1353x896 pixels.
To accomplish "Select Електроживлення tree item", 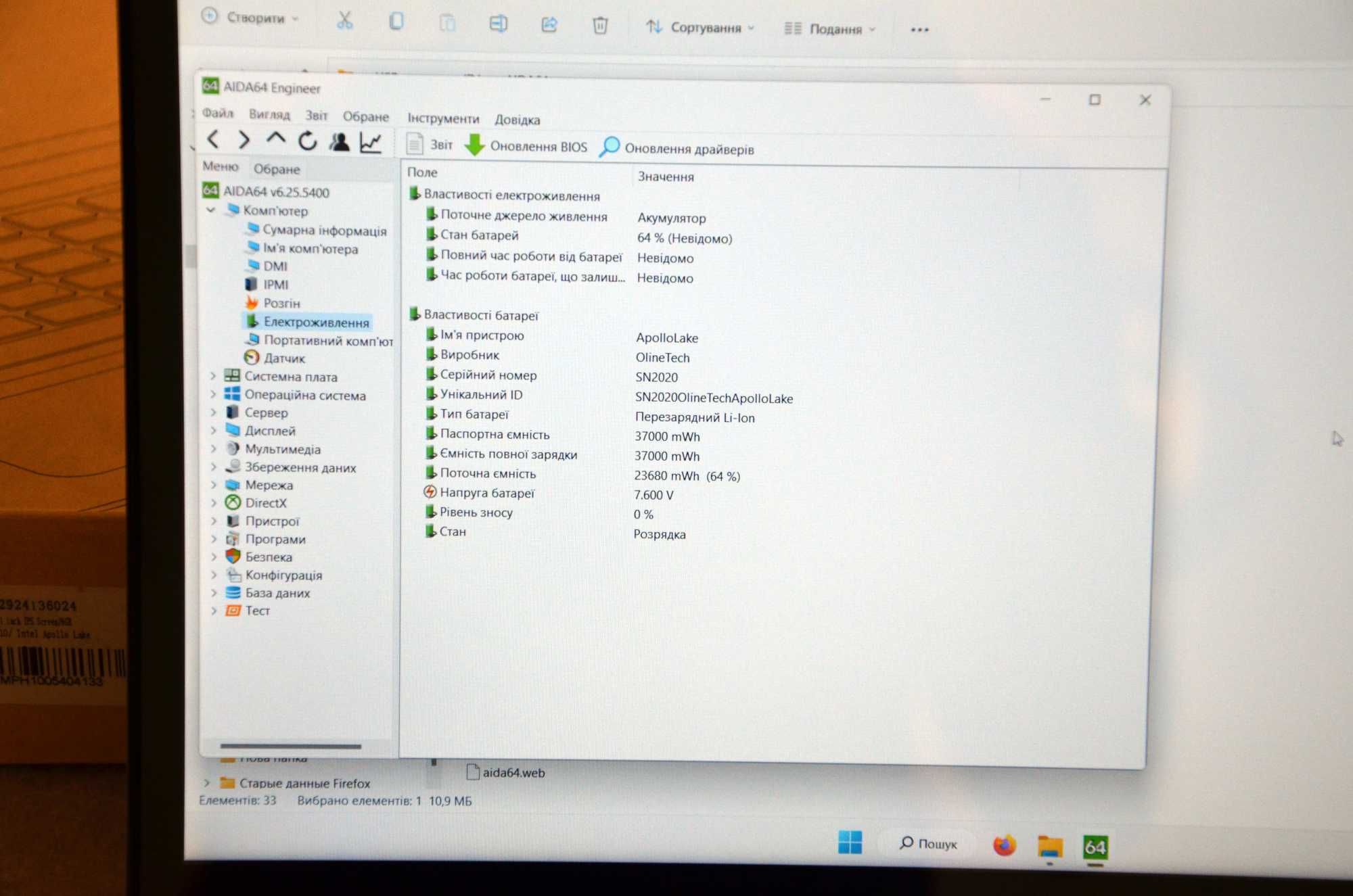I will click(x=308, y=322).
